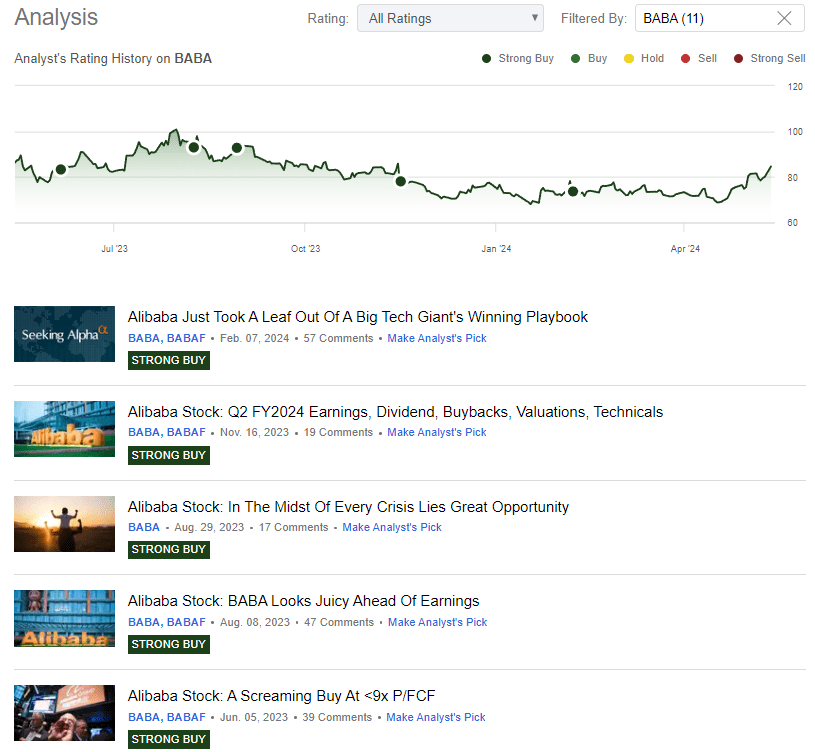Select the rating marker near Jan '24 on chart
This screenshot has width=815, height=752.
pyautogui.click(x=573, y=191)
